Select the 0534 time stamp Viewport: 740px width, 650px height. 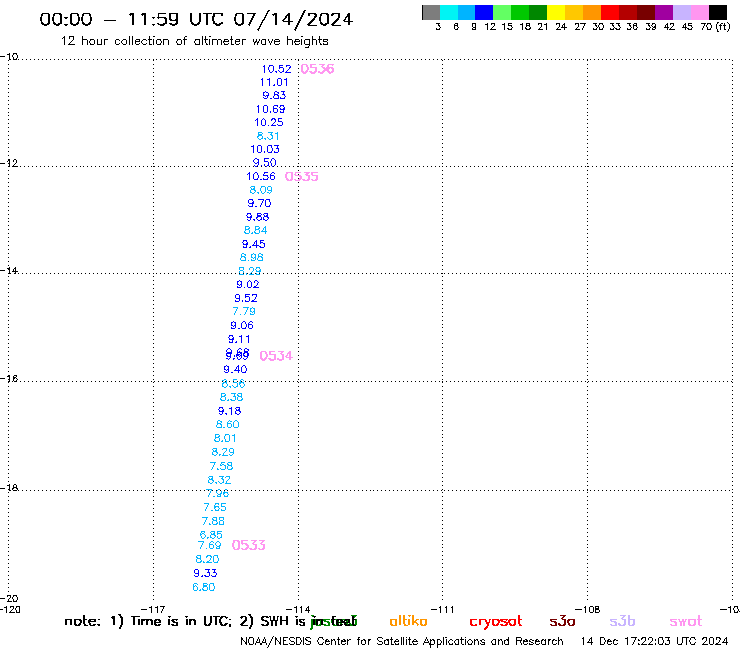pos(276,356)
